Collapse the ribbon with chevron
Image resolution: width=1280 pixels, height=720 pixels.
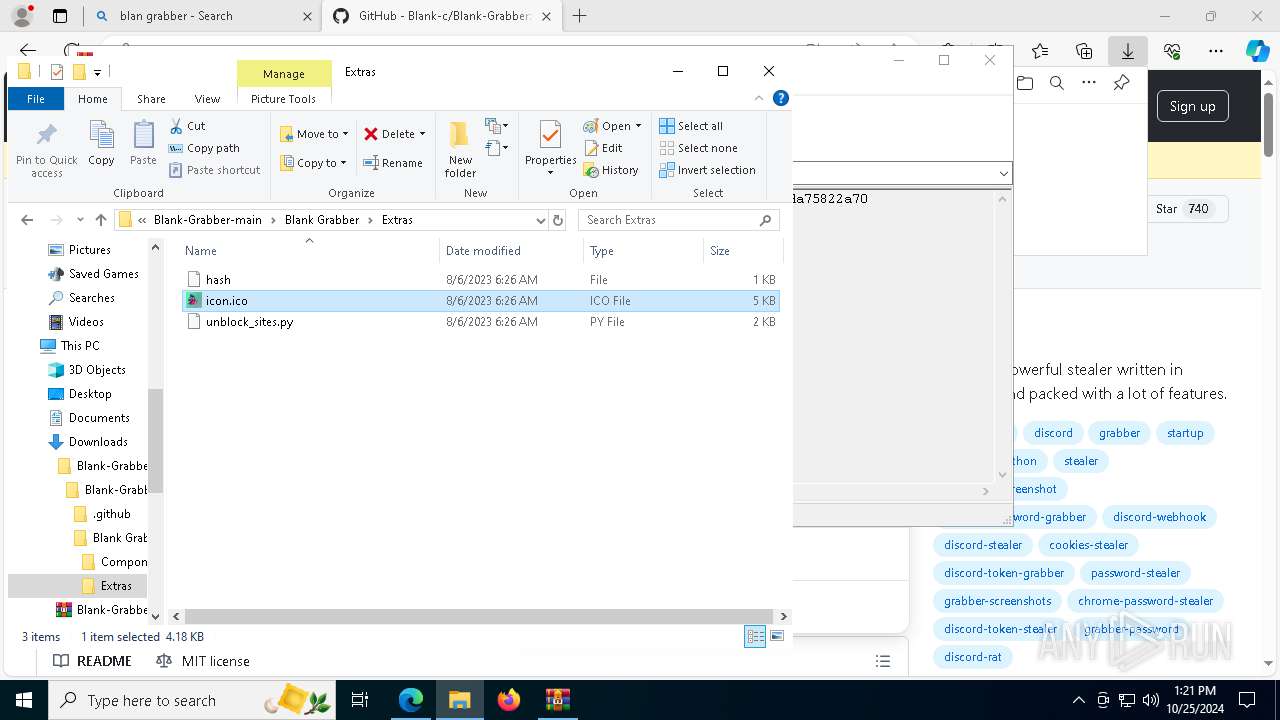point(759,98)
